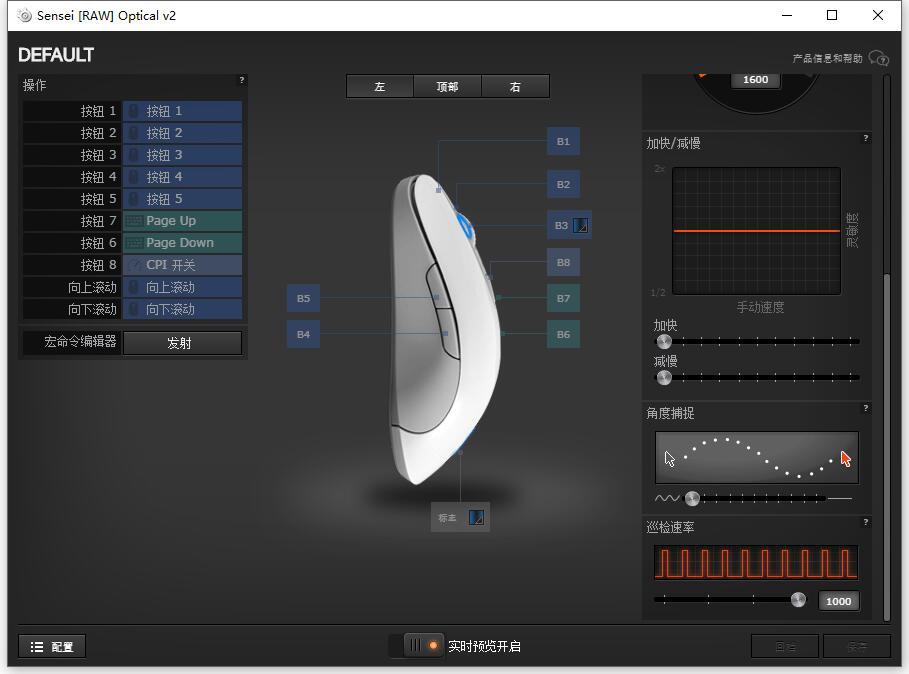Click the 减慢 deceleration slider handle
The height and width of the screenshot is (674, 909).
click(x=664, y=378)
